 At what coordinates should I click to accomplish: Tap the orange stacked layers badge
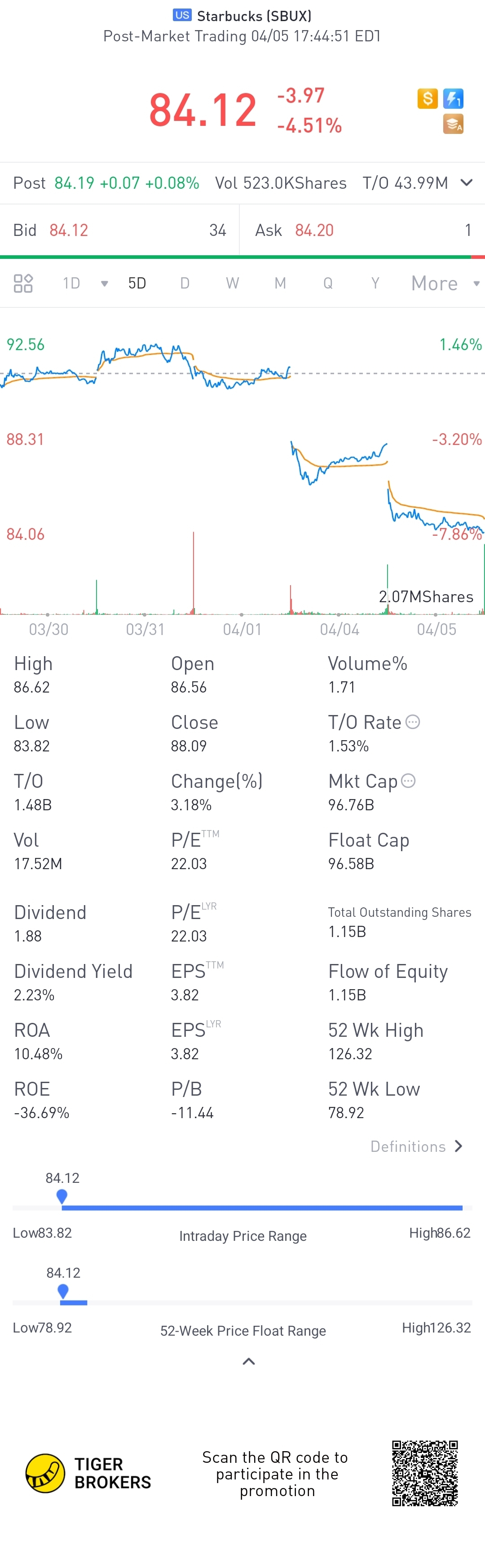[453, 124]
